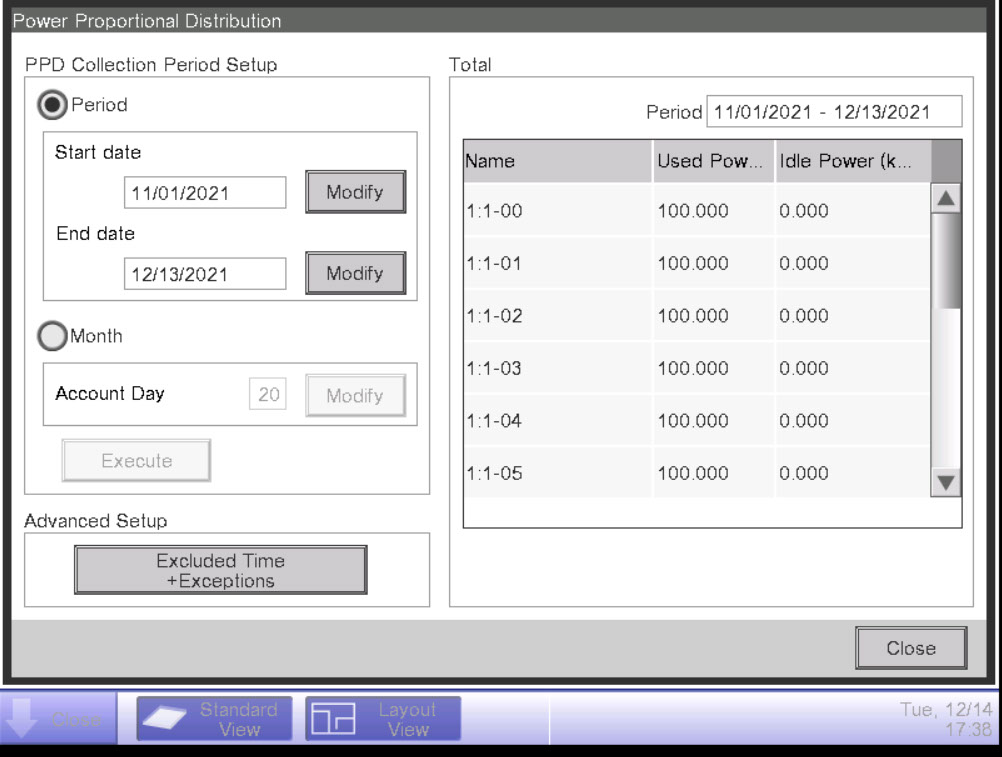Click the Start date field 11/01/2021
The width and height of the screenshot is (1002, 757).
205,192
